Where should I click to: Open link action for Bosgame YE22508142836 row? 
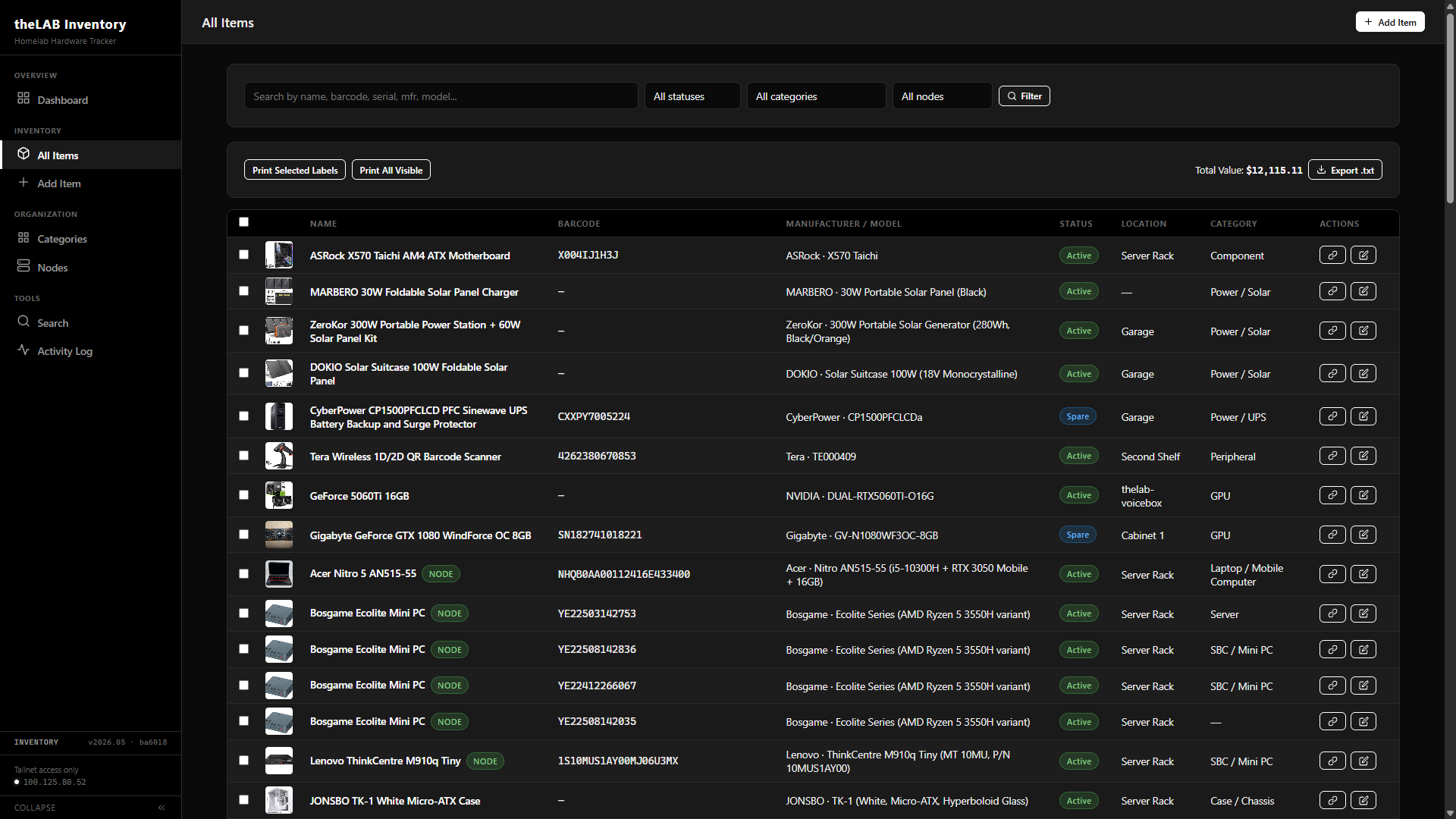1332,649
